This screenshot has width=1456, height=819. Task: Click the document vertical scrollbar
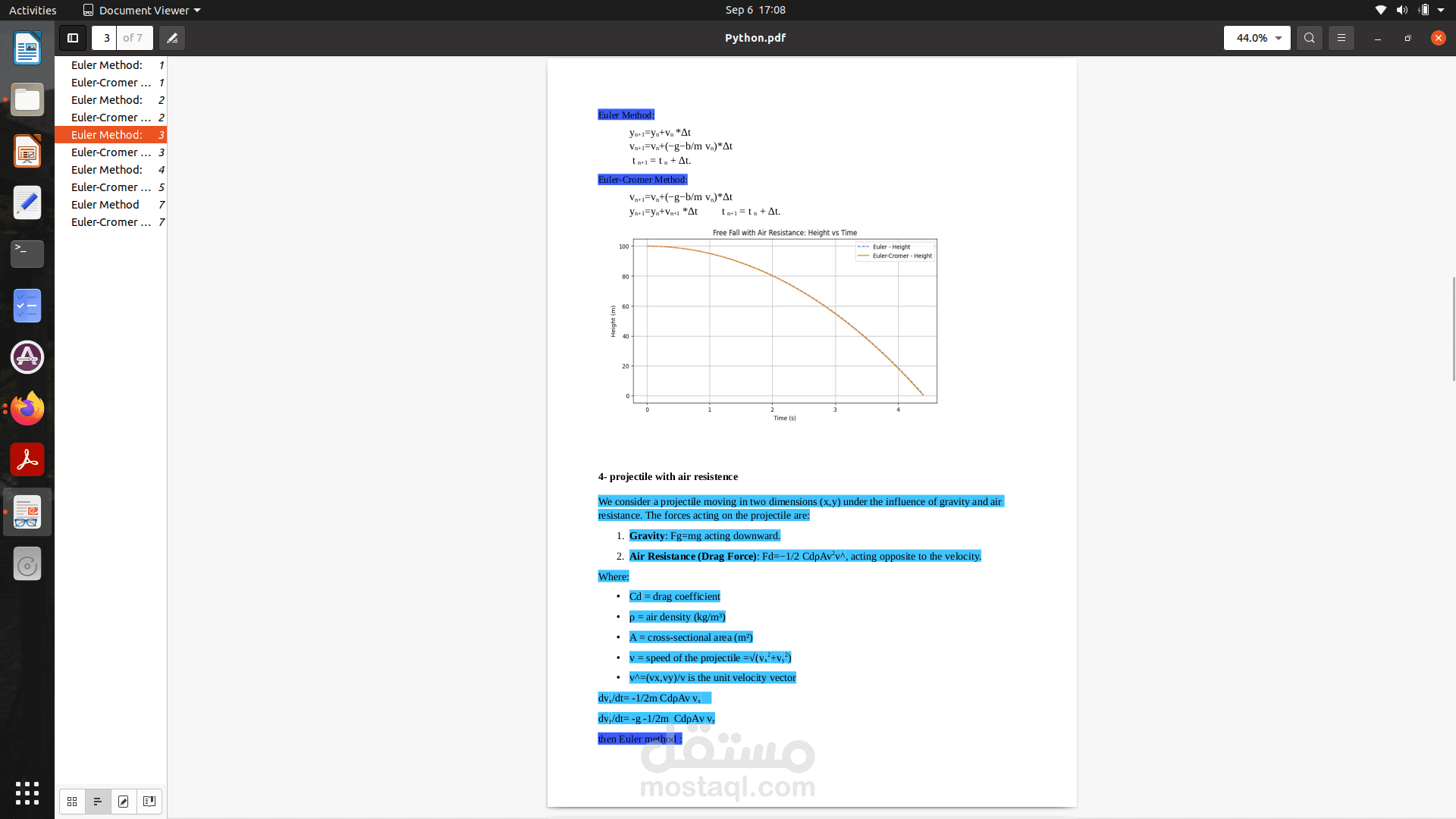coord(1453,329)
